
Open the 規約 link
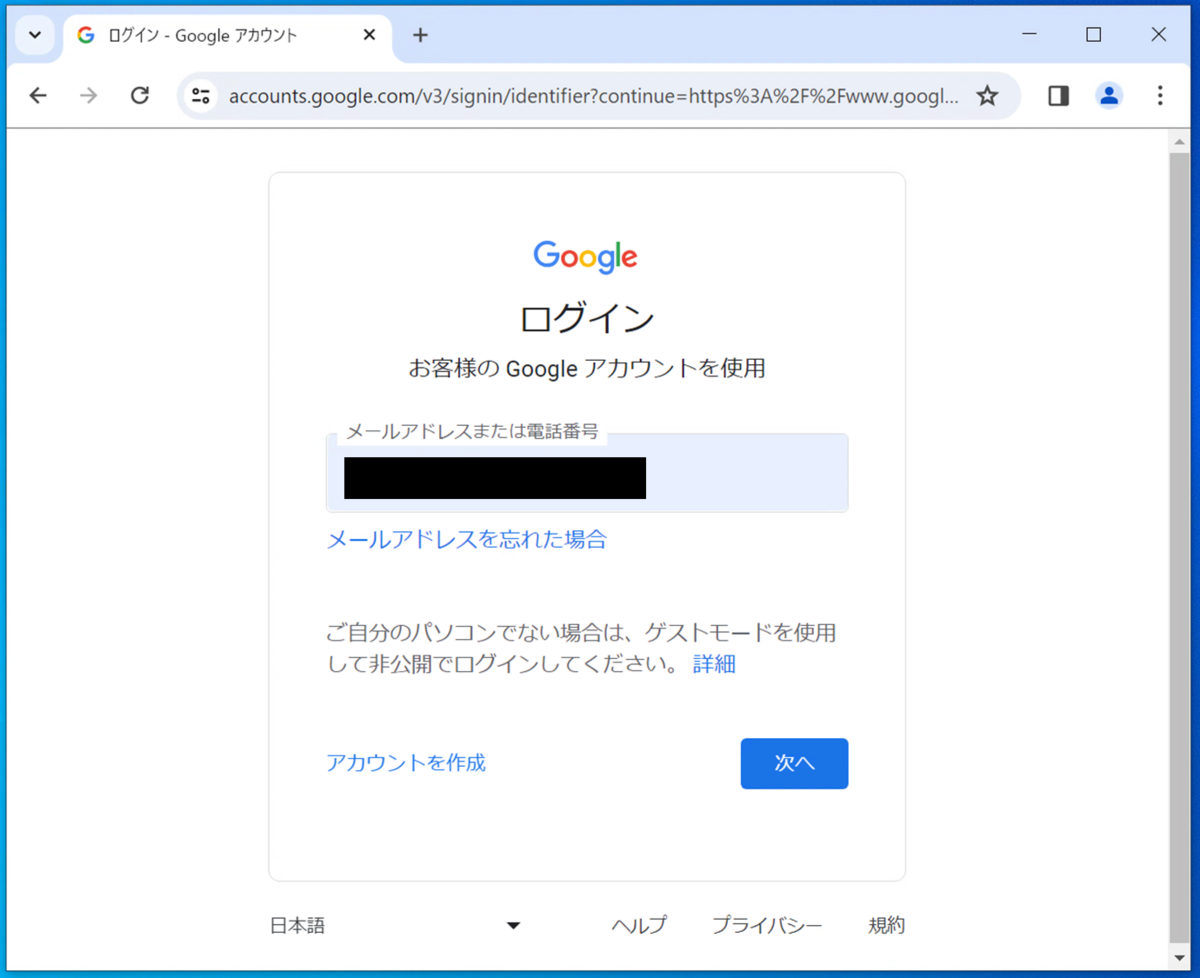tap(887, 926)
